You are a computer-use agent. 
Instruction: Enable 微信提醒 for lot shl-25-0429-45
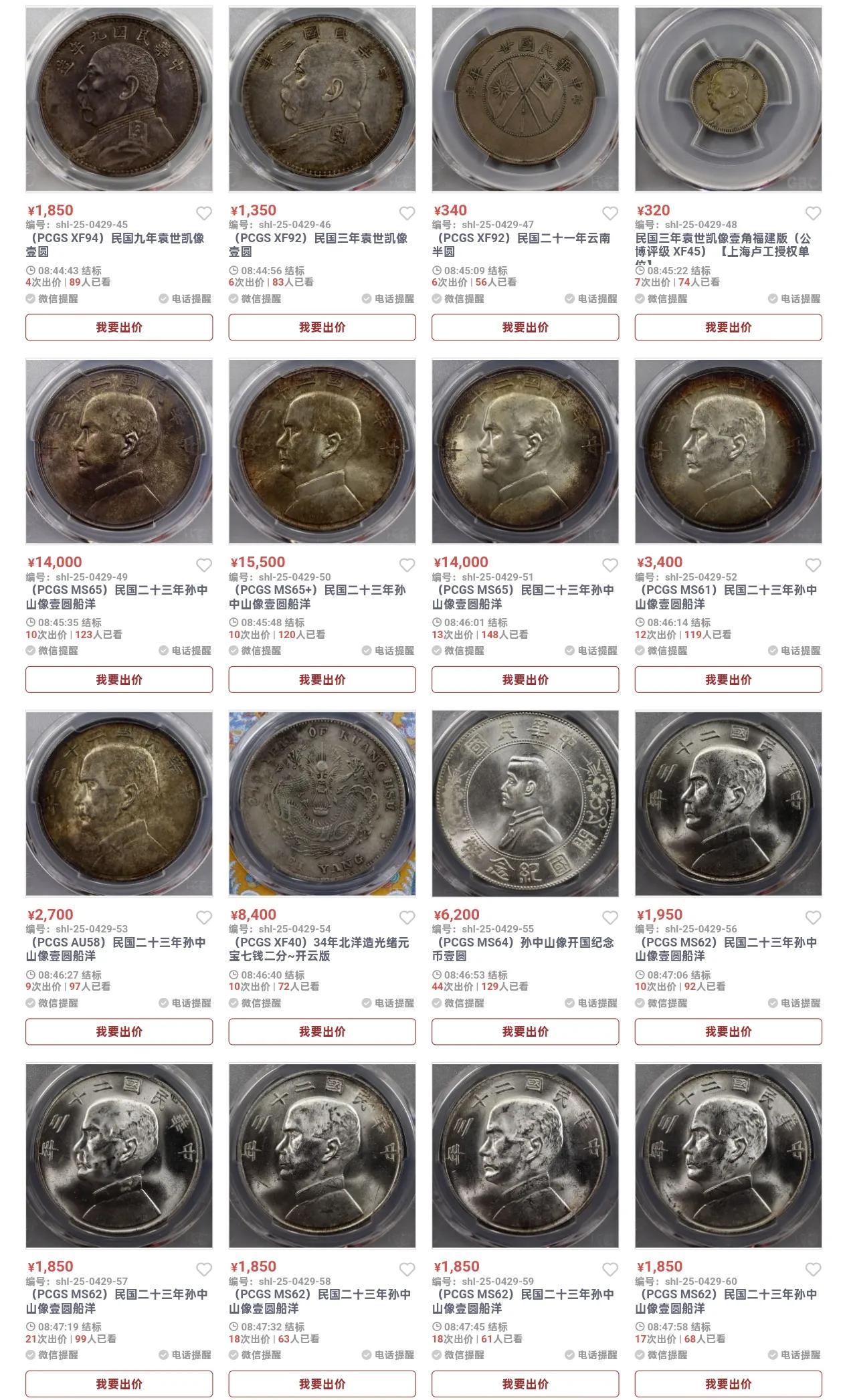(x=52, y=299)
